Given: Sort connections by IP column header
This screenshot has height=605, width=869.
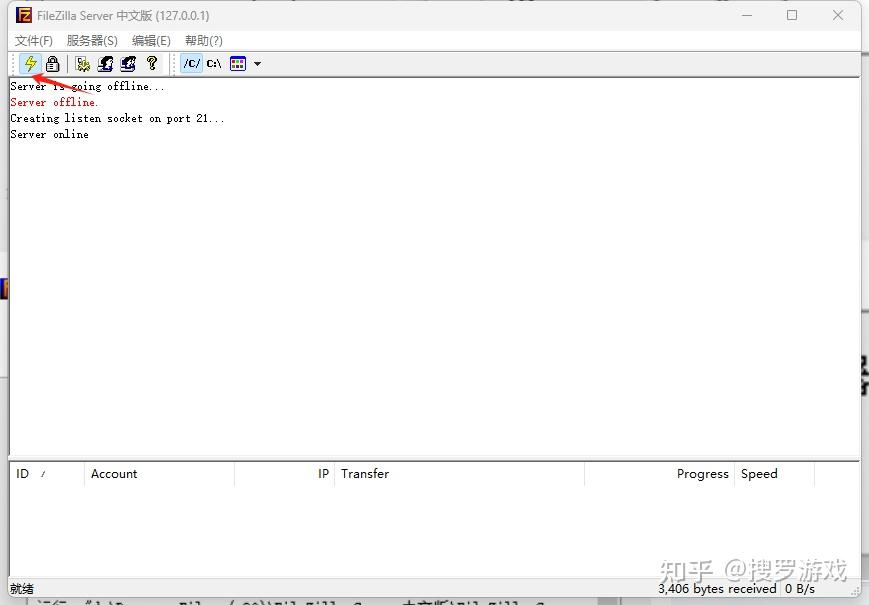Looking at the screenshot, I should (x=285, y=474).
